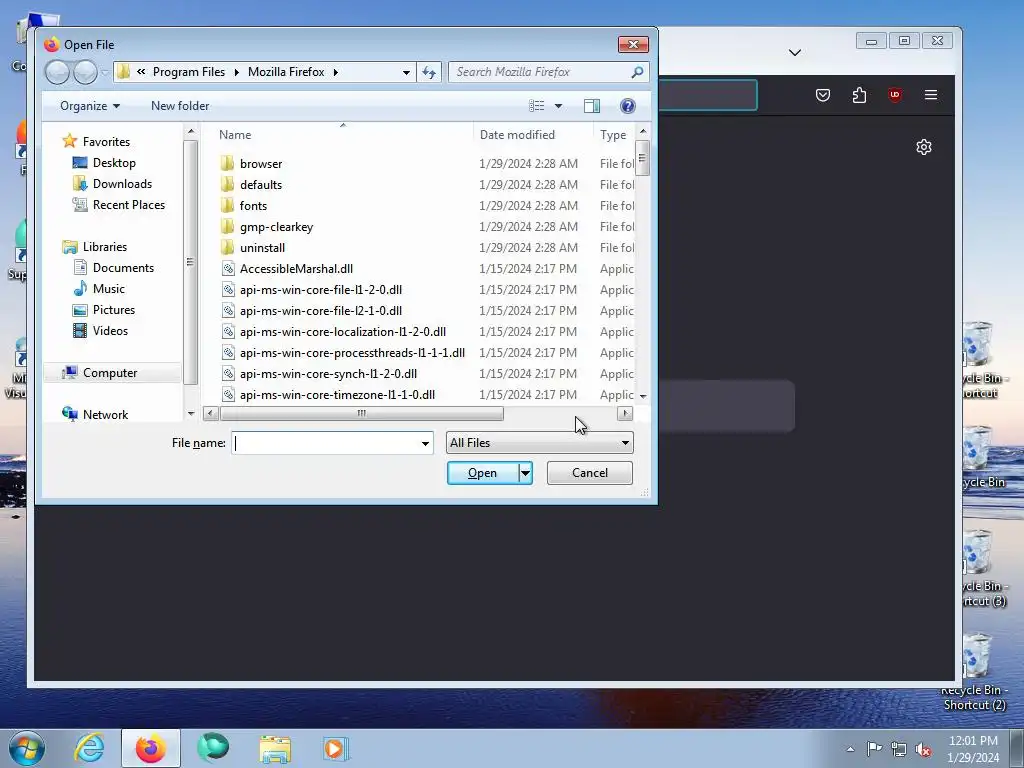Open the Organize dropdown menu
This screenshot has width=1024, height=768.
[90, 106]
